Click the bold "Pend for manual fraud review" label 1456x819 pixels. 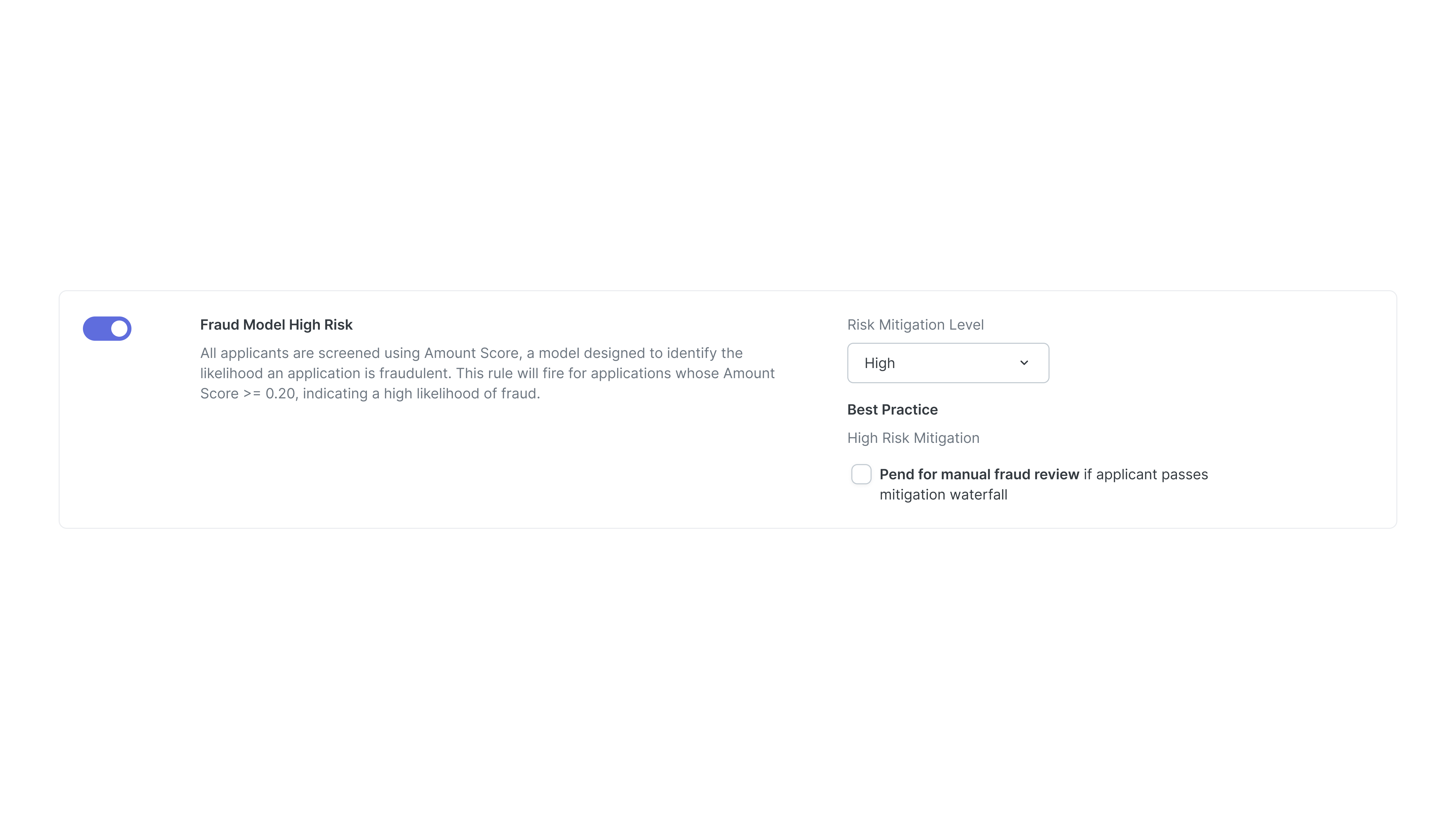(x=979, y=474)
